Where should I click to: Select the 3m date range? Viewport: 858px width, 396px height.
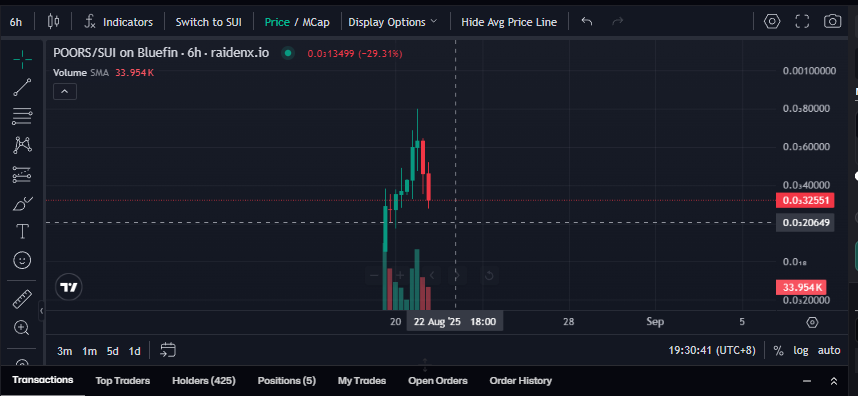[65, 351]
